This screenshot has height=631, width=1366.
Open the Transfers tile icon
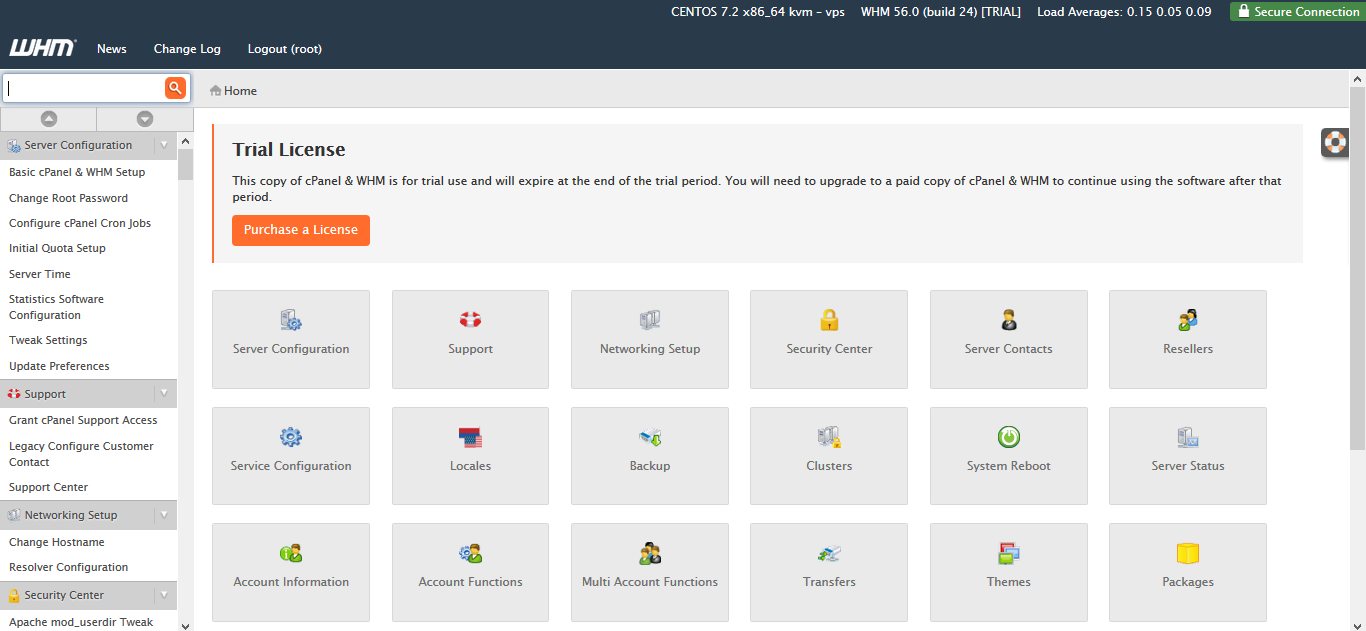coord(829,553)
